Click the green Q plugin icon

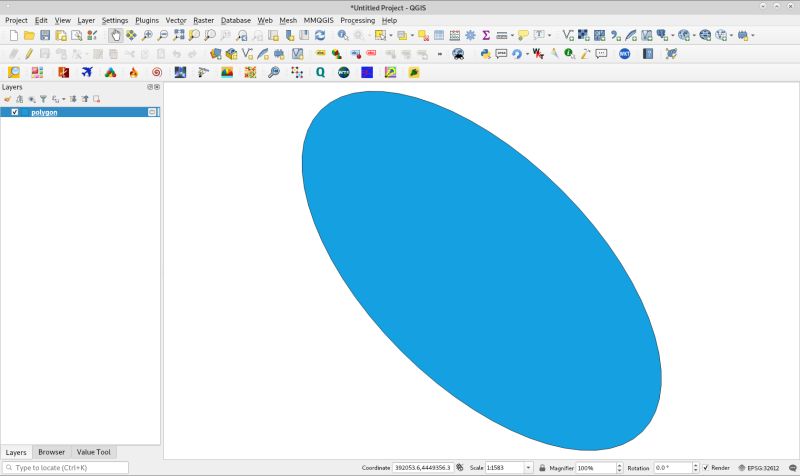coord(320,72)
